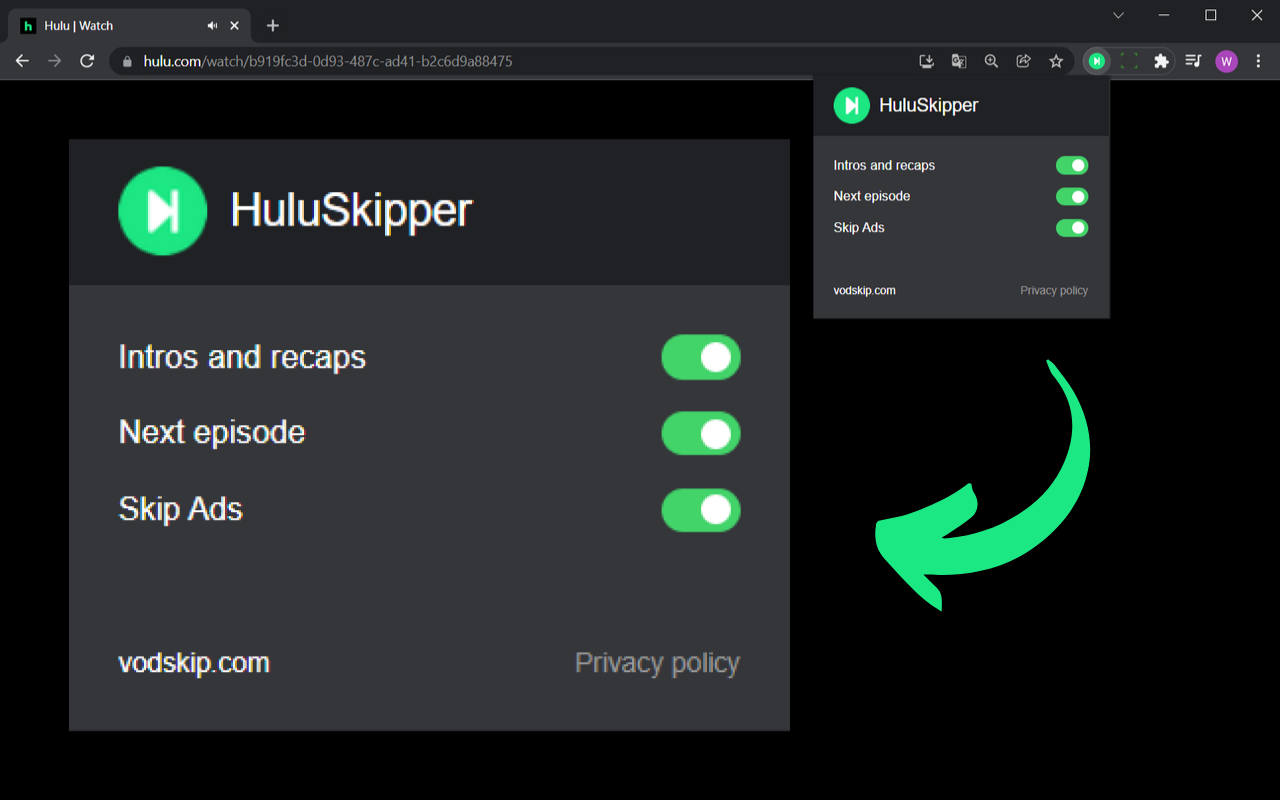Click the HuluSkipper extension icon in toolbar
Screen dimensions: 1280x800
(x=1097, y=61)
